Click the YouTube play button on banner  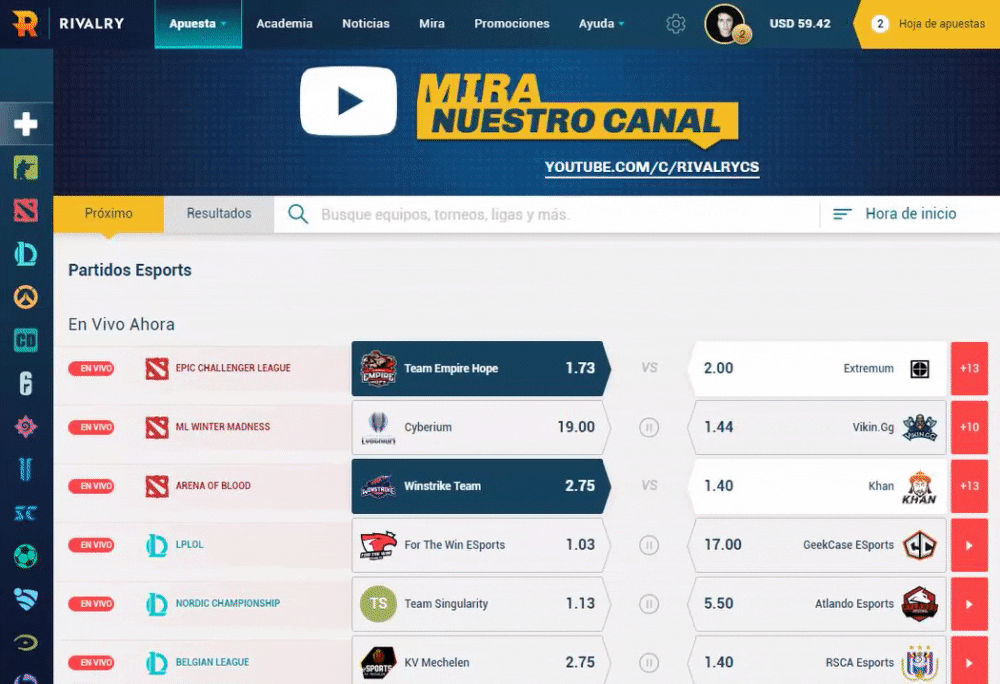pyautogui.click(x=348, y=101)
